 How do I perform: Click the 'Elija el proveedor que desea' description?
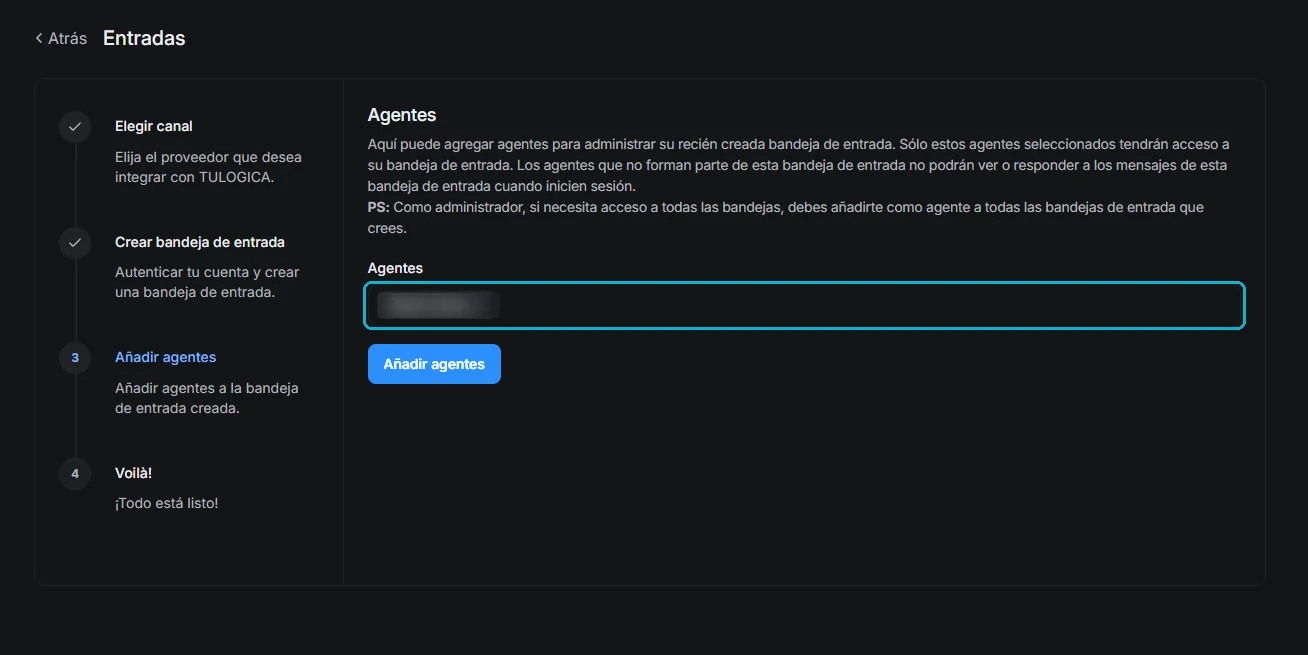click(208, 167)
